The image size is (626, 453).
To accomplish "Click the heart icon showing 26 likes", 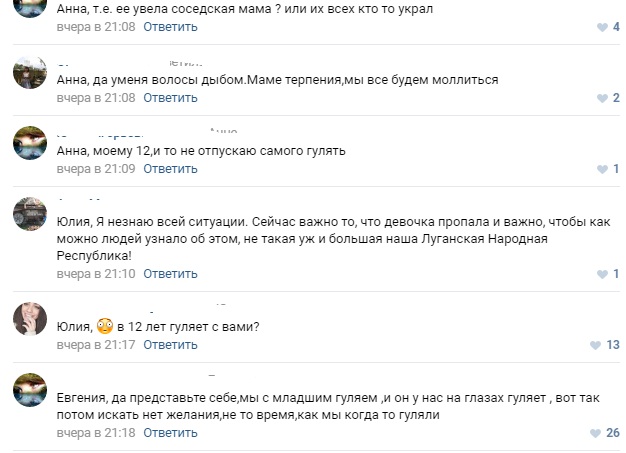I will 595,433.
